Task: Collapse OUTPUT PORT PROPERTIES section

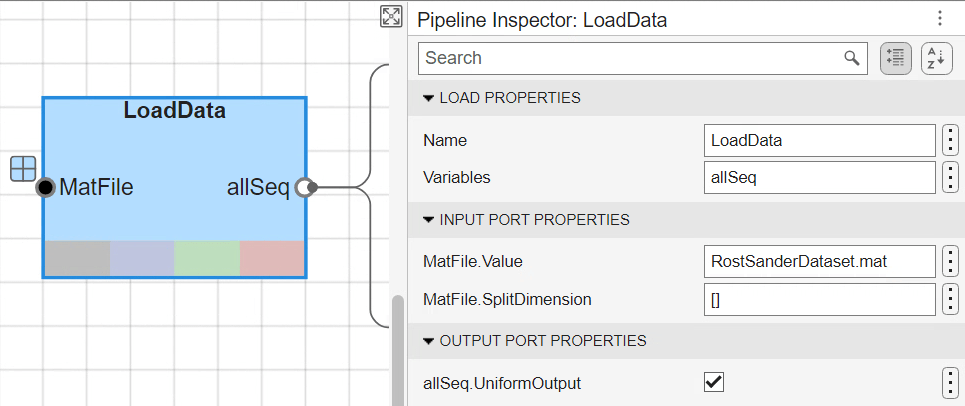Action: tap(429, 341)
